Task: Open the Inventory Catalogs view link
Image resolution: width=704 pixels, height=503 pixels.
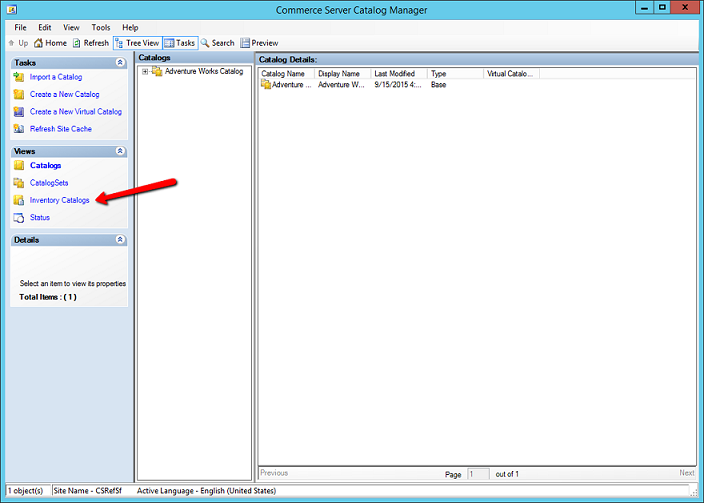Action: click(x=59, y=200)
